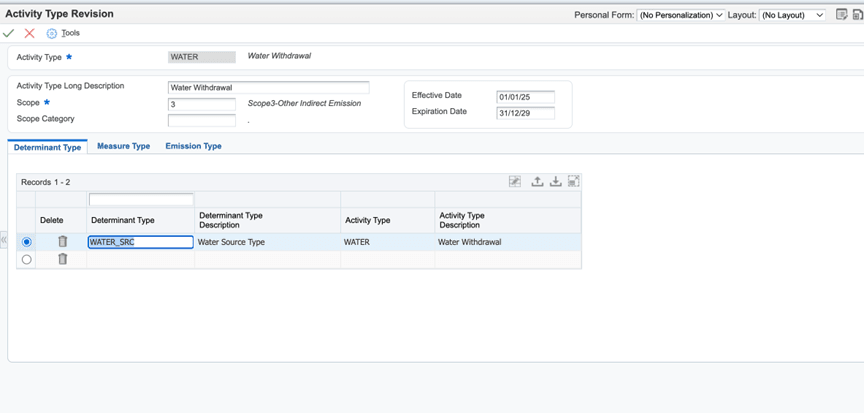The width and height of the screenshot is (864, 413).
Task: Click the Tools label in toolbar
Action: [x=71, y=33]
